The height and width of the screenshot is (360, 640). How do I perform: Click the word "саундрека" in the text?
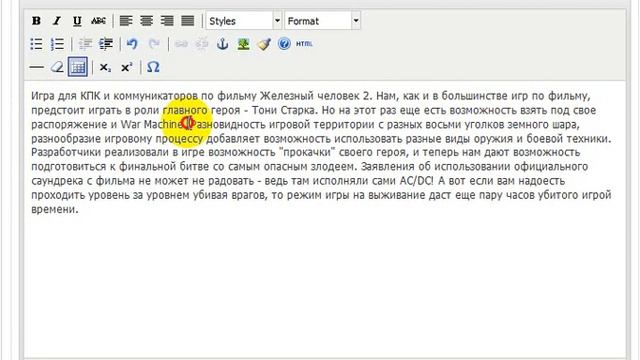pyautogui.click(x=57, y=181)
